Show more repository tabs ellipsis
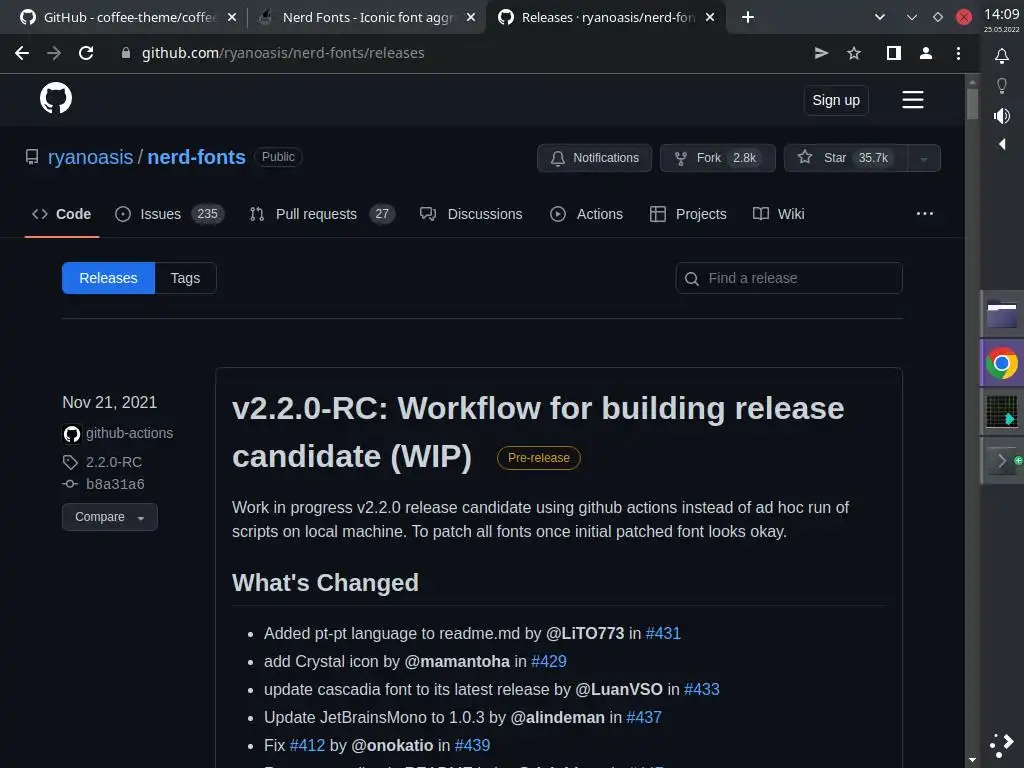The height and width of the screenshot is (768, 1024). point(925,214)
